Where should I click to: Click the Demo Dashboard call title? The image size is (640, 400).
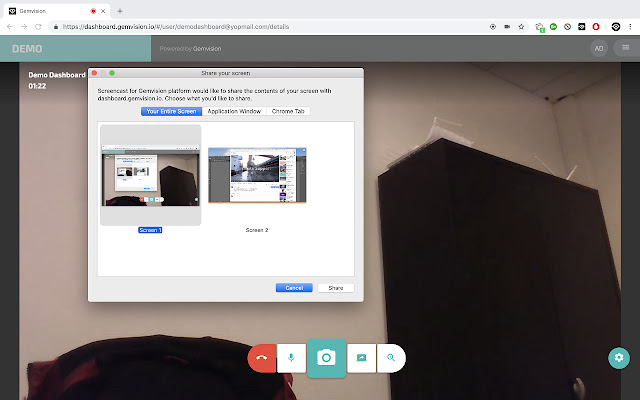coord(57,75)
